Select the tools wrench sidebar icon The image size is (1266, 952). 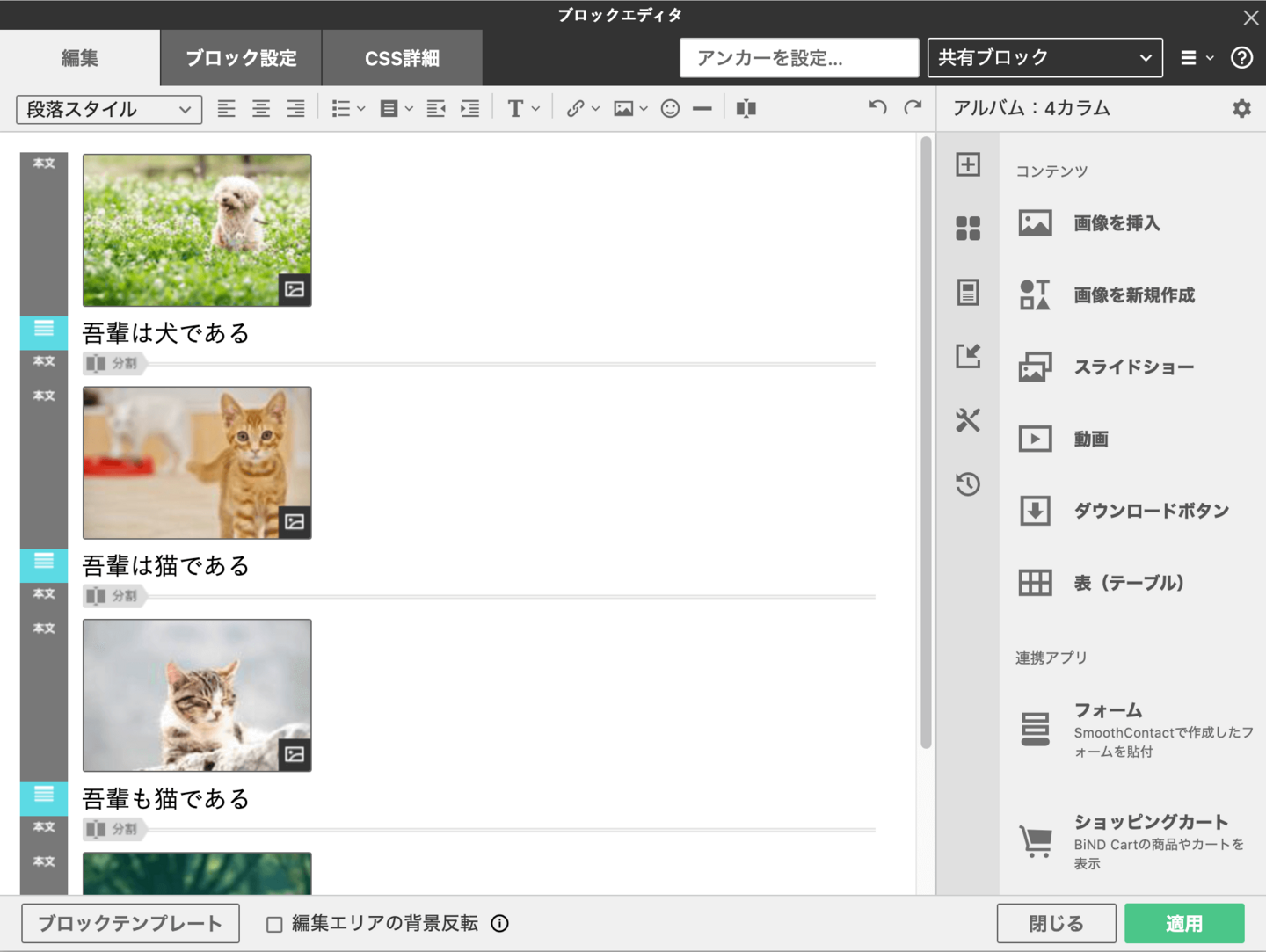tap(968, 420)
